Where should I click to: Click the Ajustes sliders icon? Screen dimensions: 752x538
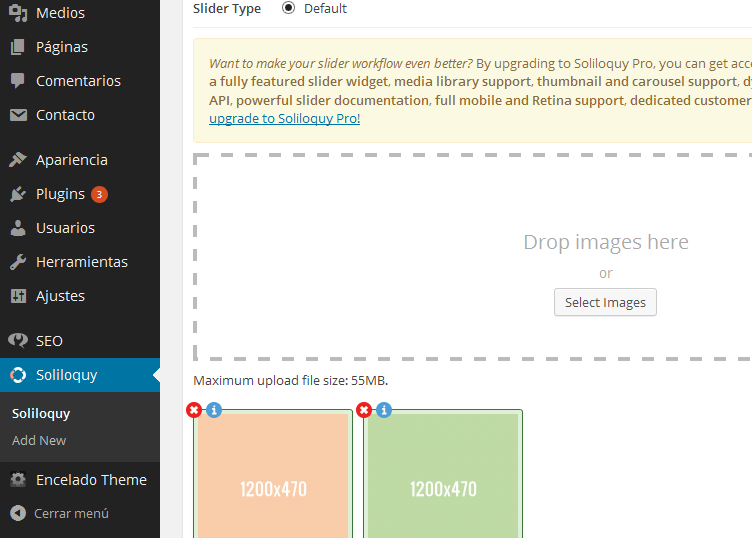[18, 296]
